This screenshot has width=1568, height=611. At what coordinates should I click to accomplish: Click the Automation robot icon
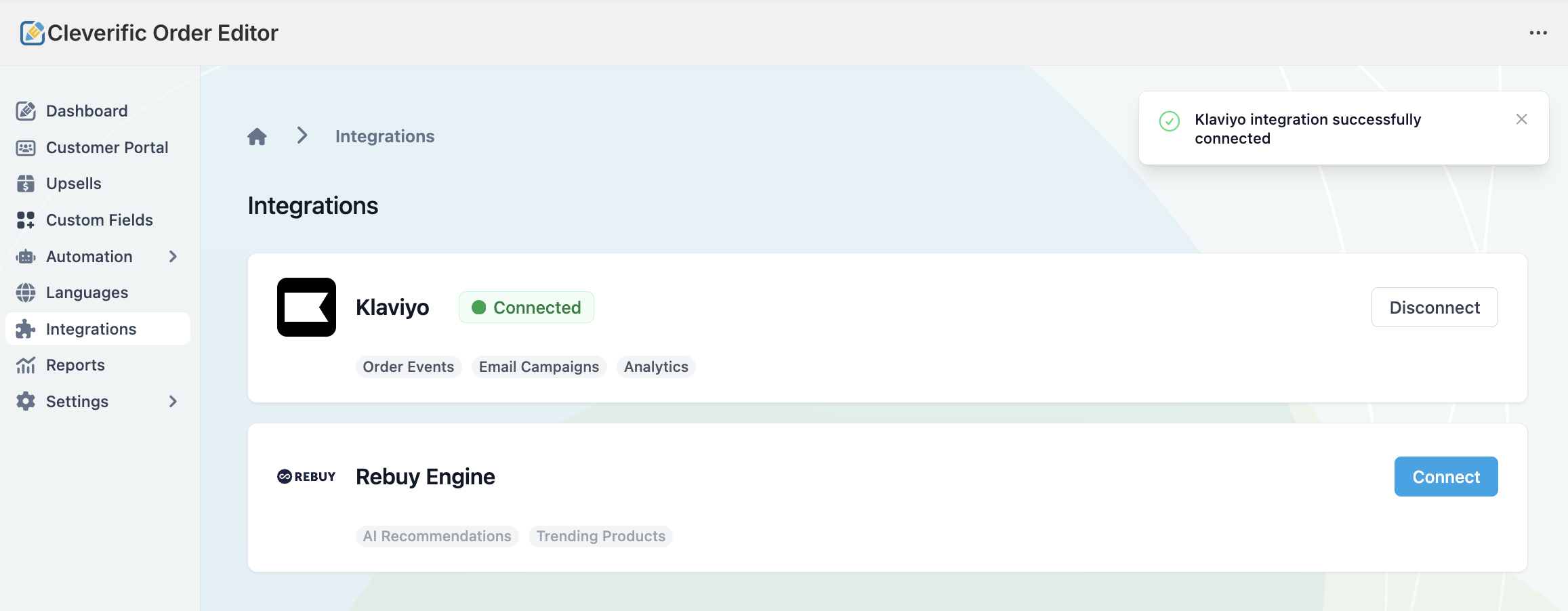(26, 257)
